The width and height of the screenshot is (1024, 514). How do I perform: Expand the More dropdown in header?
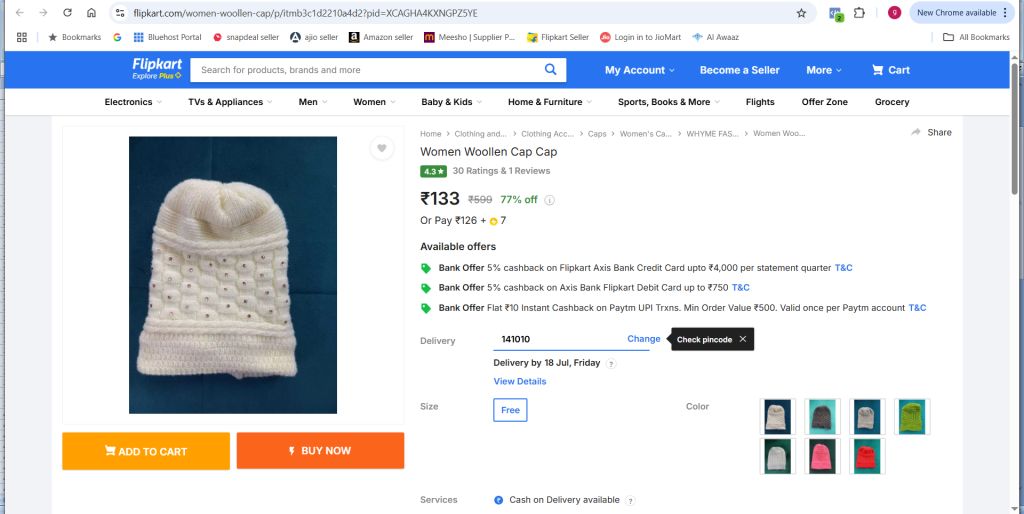(824, 70)
